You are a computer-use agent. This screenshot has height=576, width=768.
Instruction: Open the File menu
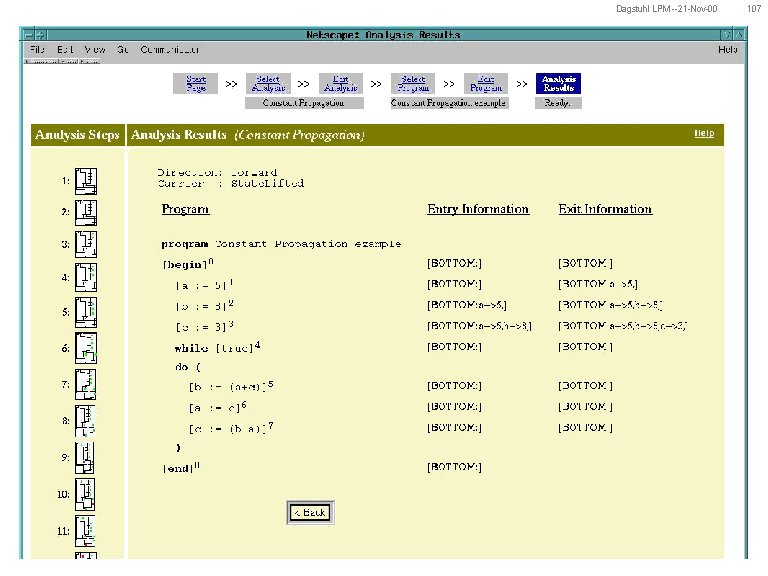(x=37, y=49)
